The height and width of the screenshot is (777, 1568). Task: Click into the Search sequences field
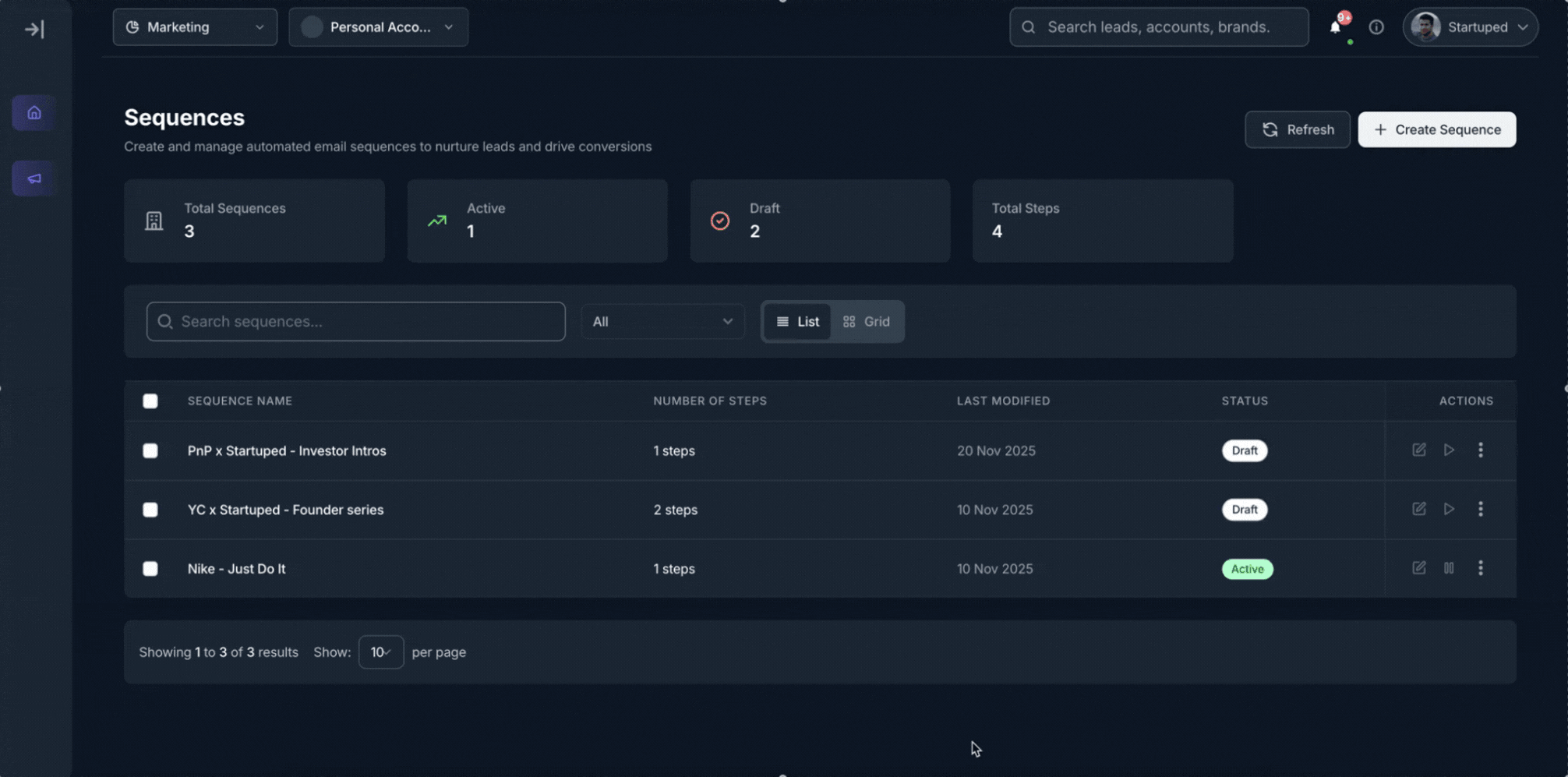(356, 322)
